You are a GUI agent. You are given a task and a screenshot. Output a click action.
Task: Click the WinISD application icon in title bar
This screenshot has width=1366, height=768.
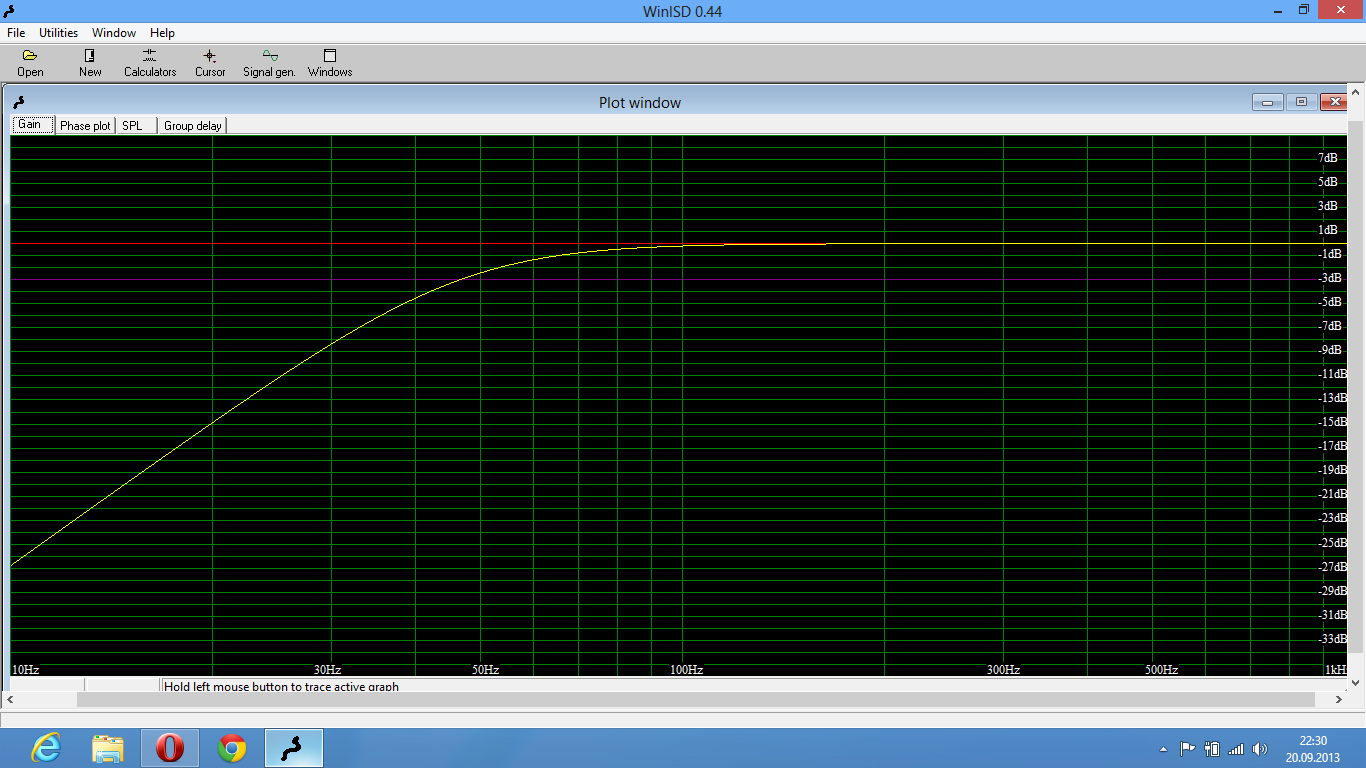(x=10, y=11)
